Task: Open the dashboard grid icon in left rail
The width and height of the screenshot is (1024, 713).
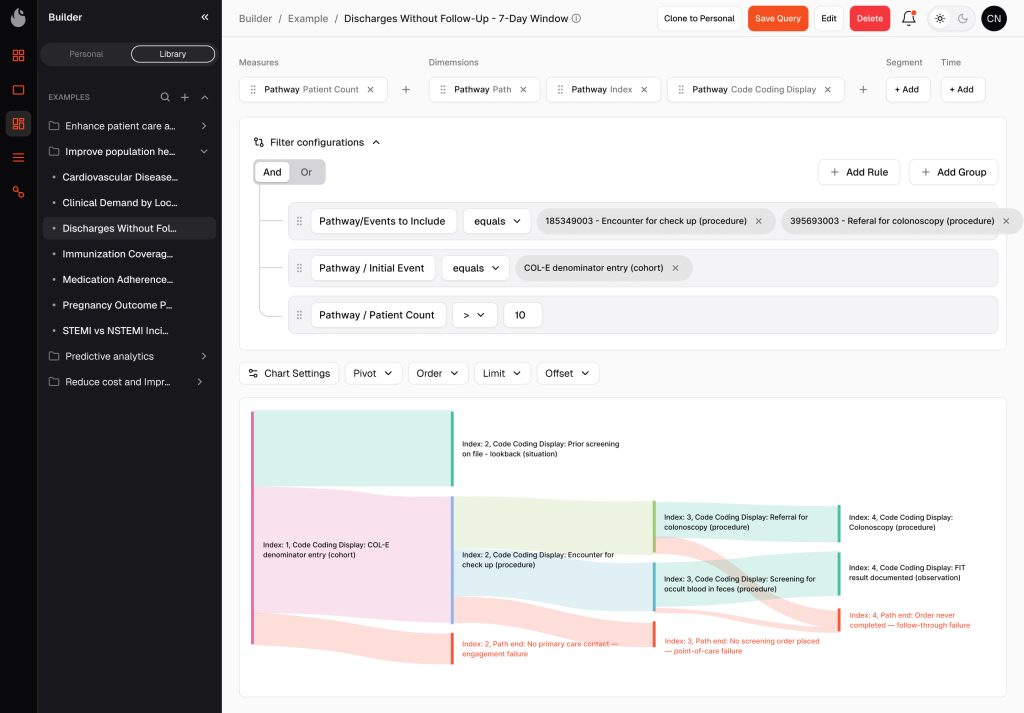Action: (18, 55)
